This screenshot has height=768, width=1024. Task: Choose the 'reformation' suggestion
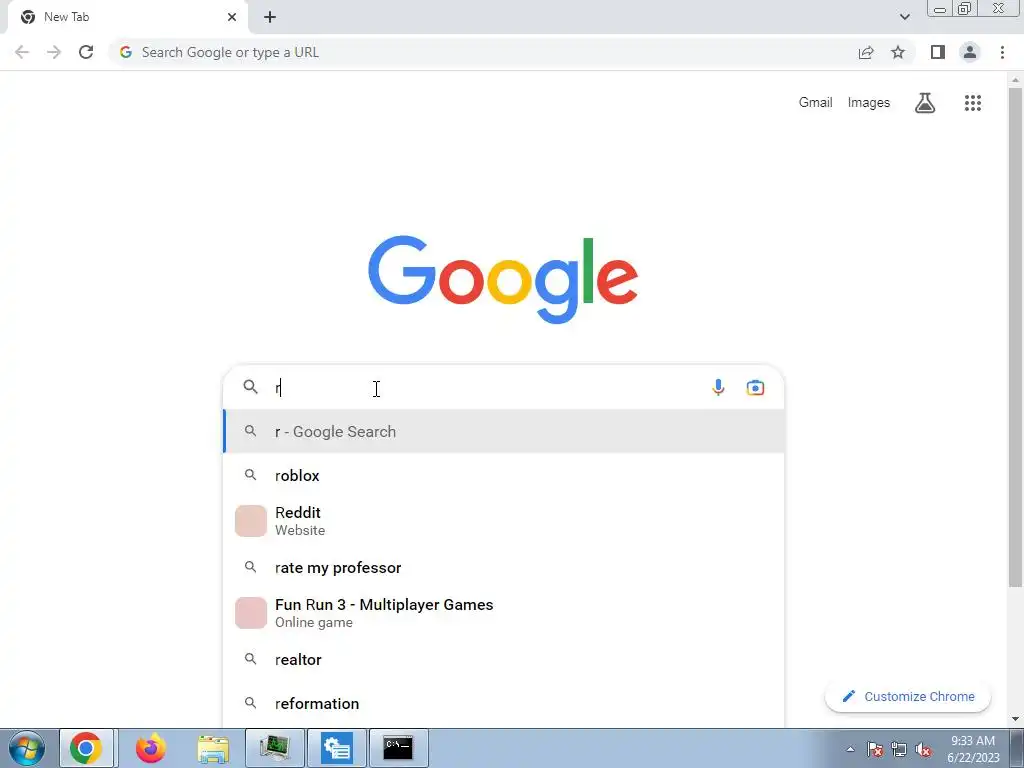click(504, 703)
